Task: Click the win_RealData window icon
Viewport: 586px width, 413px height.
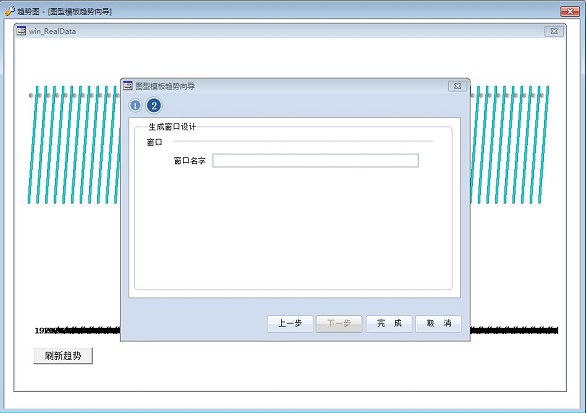Action: (x=21, y=31)
